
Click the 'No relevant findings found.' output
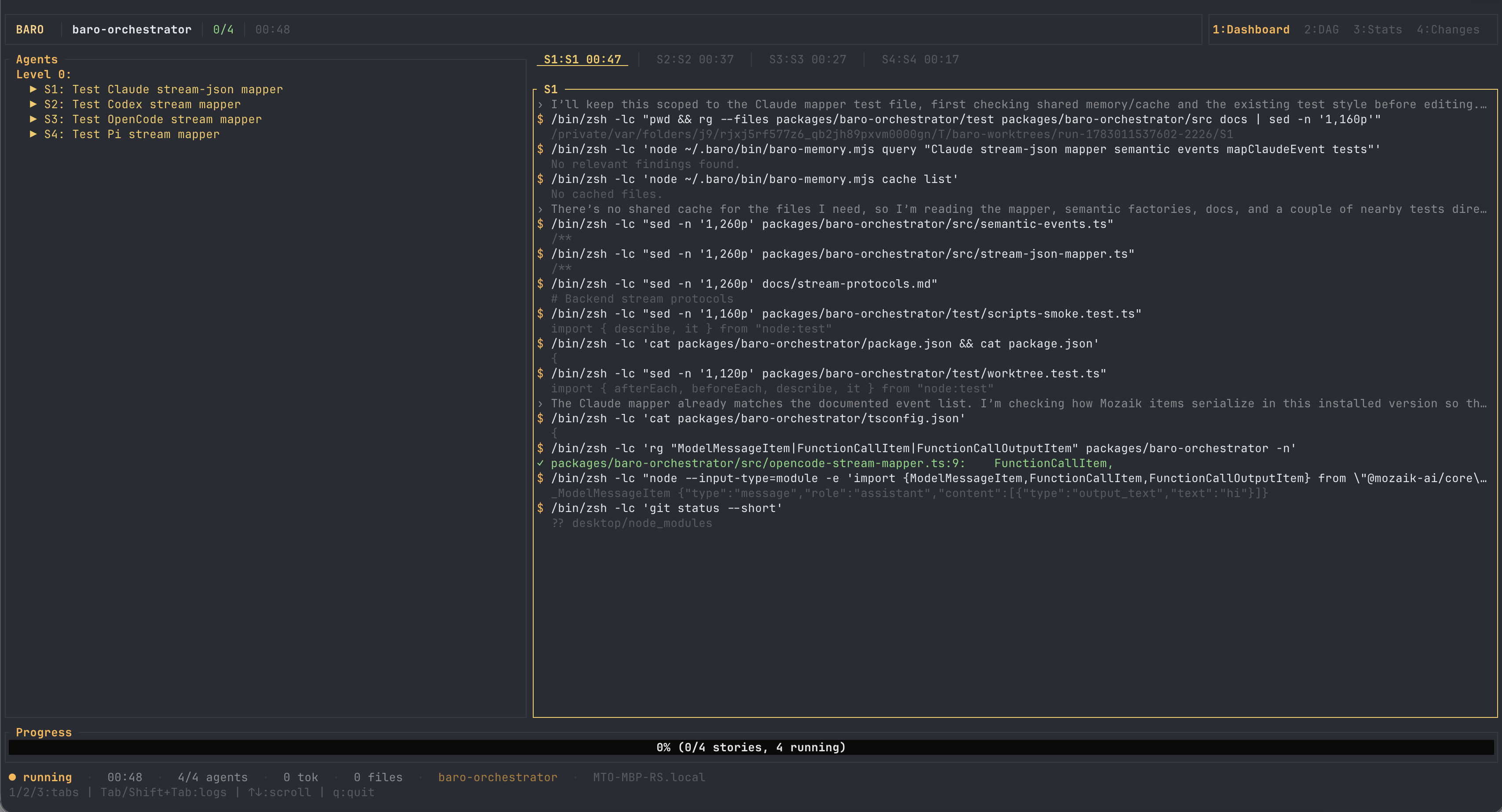click(x=645, y=165)
